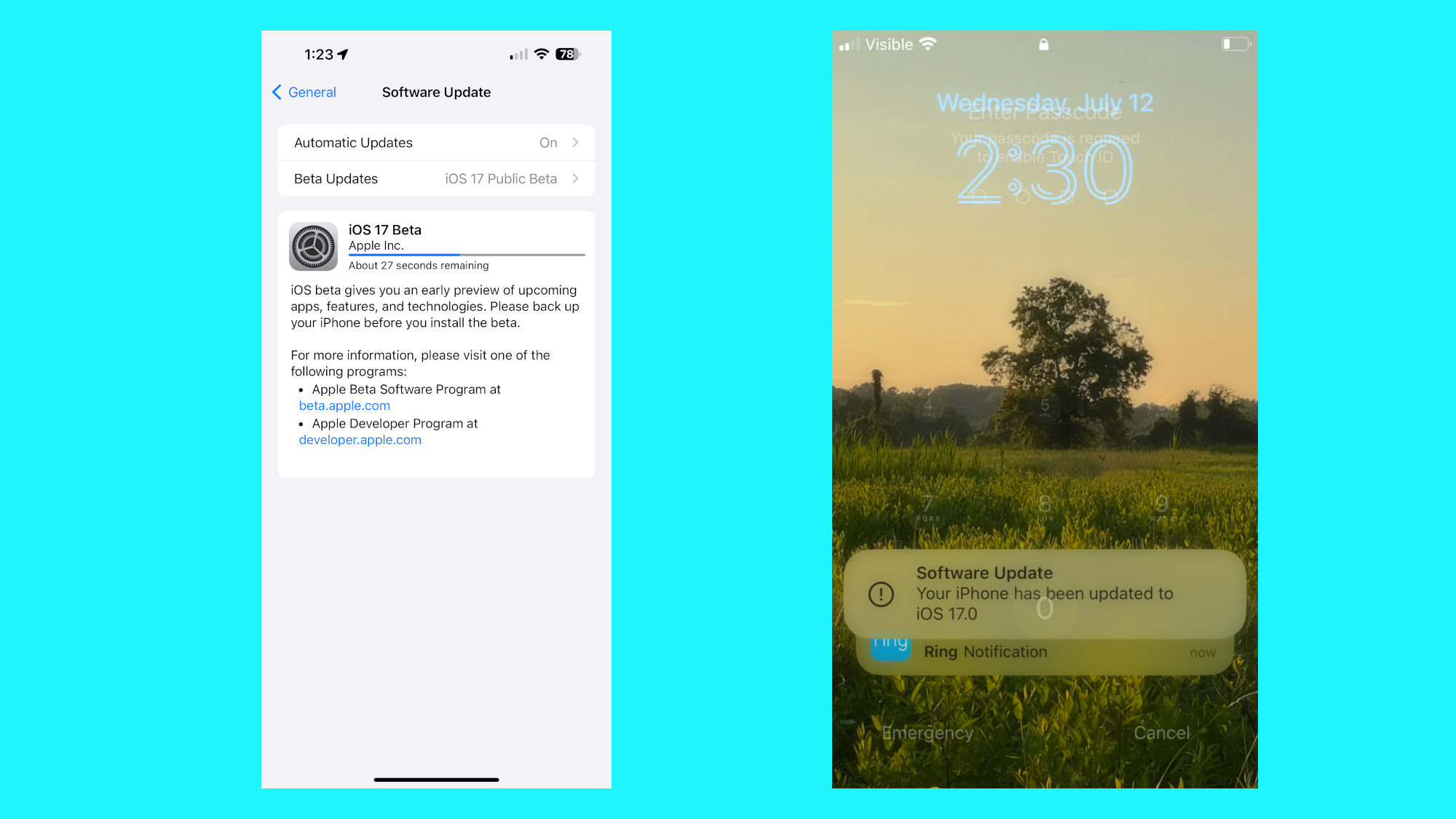
Task: Tap the Settings gear icon
Action: (312, 246)
